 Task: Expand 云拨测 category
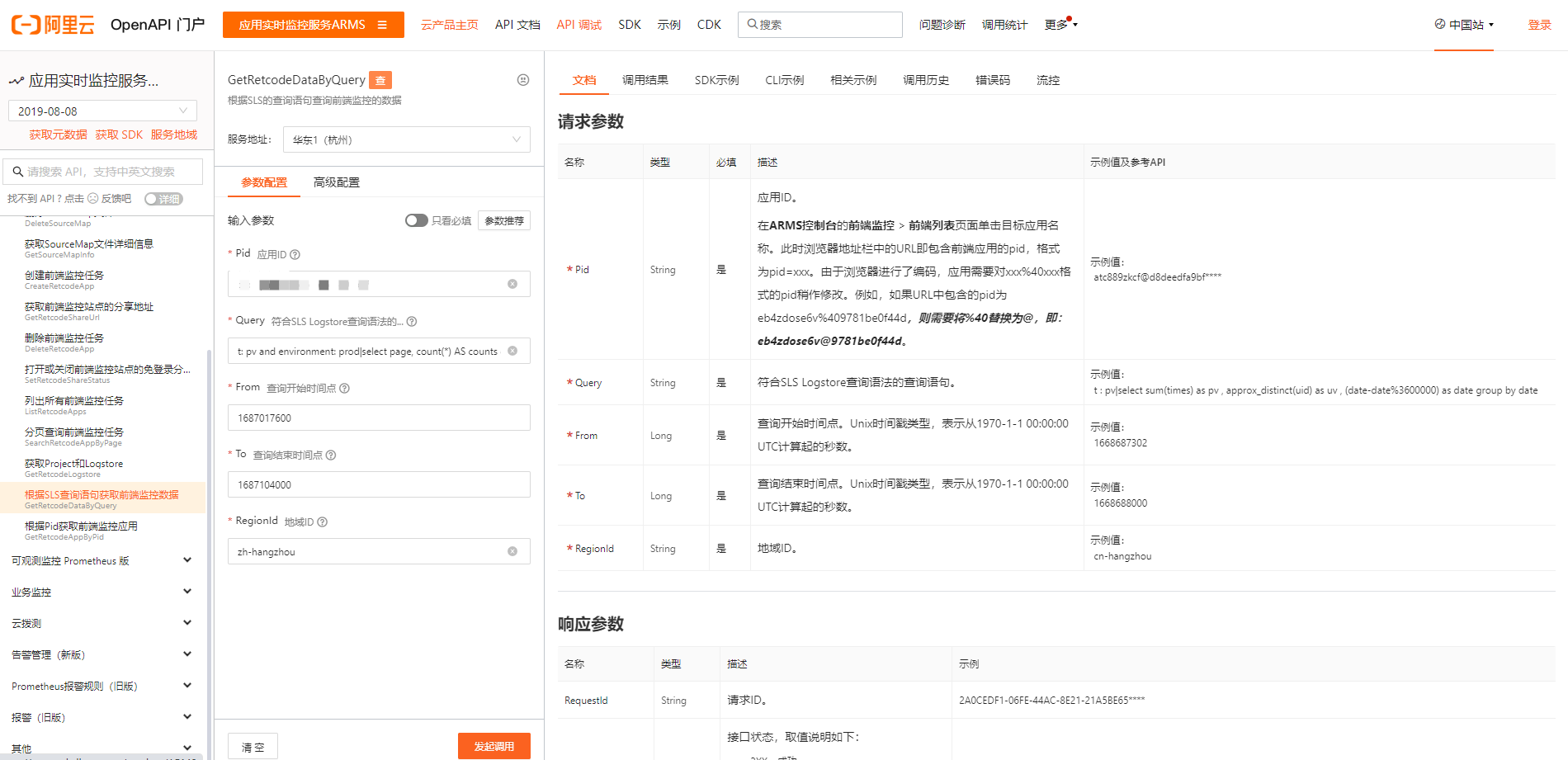[x=102, y=623]
